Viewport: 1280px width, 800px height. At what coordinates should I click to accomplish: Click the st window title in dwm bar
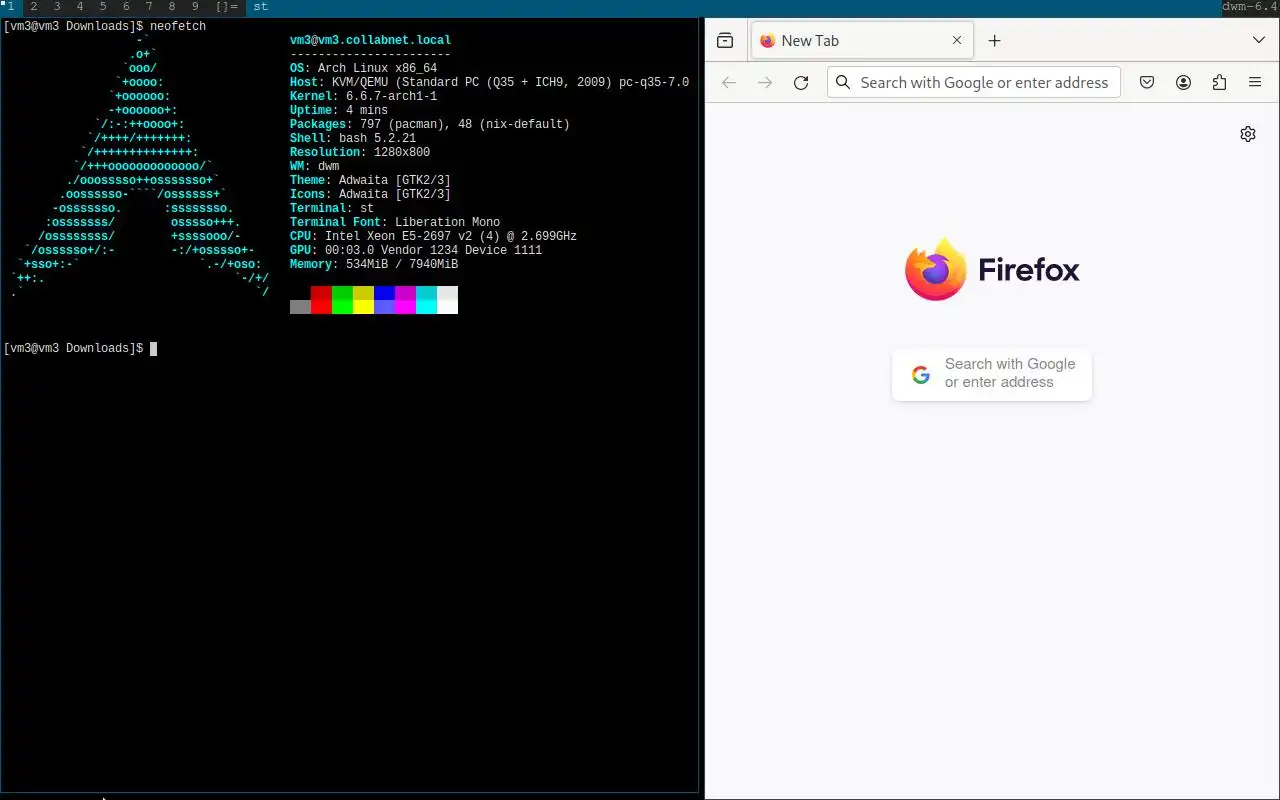tap(260, 7)
